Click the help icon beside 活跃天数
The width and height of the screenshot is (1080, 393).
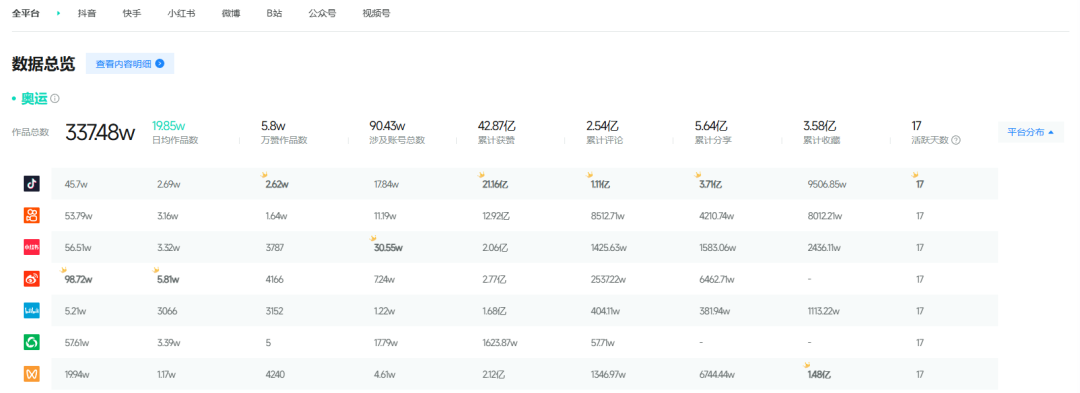coord(956,140)
